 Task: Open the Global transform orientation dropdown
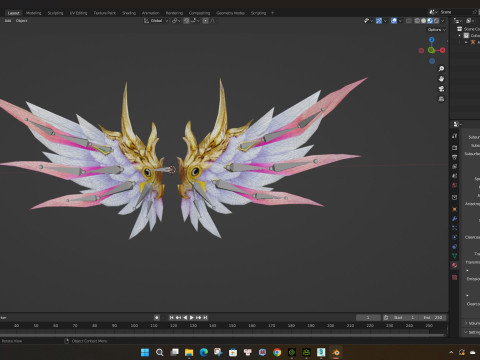(x=156, y=21)
